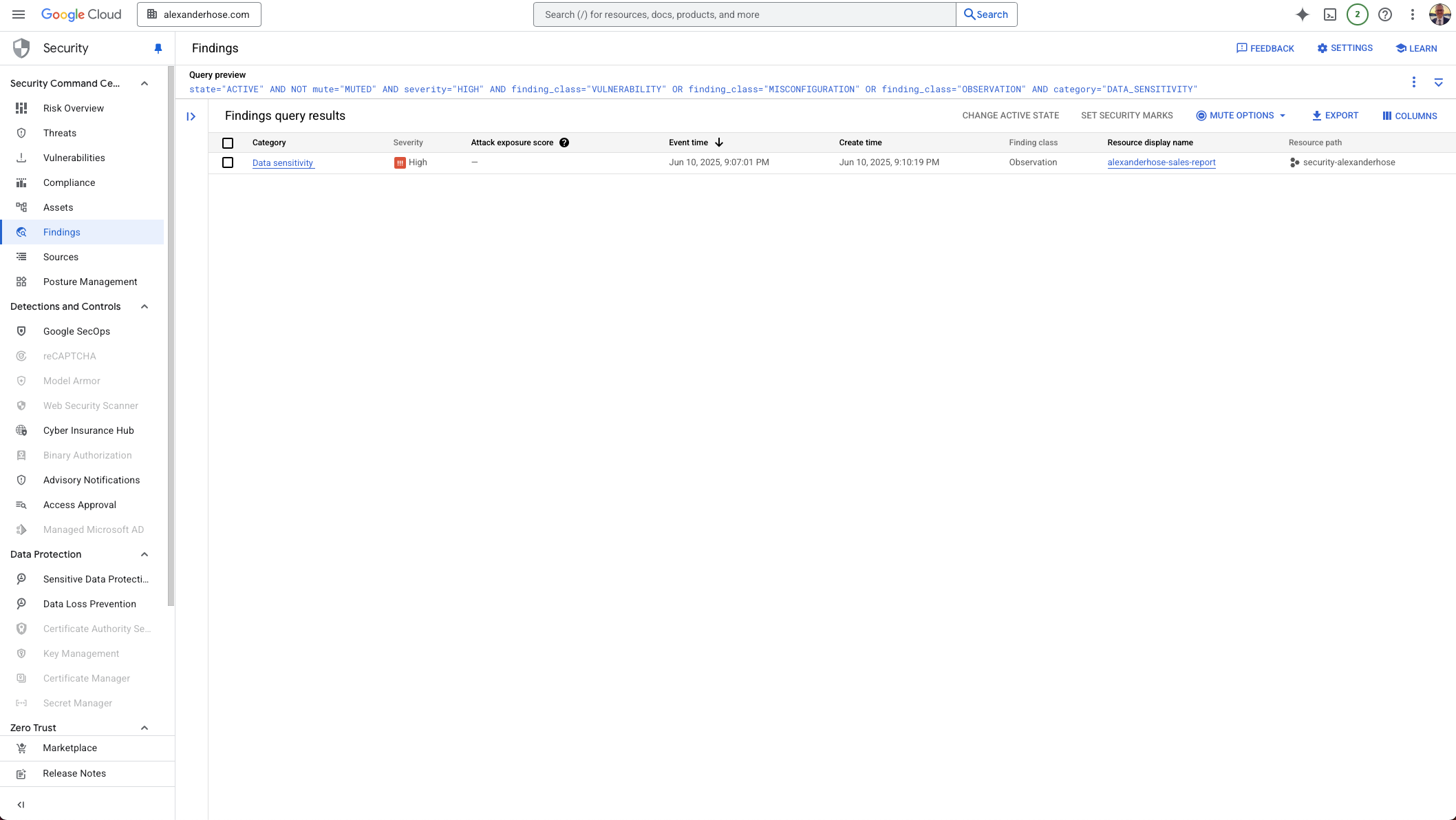Click the Data Loss Prevention icon
The width and height of the screenshot is (1456, 820).
click(x=21, y=604)
